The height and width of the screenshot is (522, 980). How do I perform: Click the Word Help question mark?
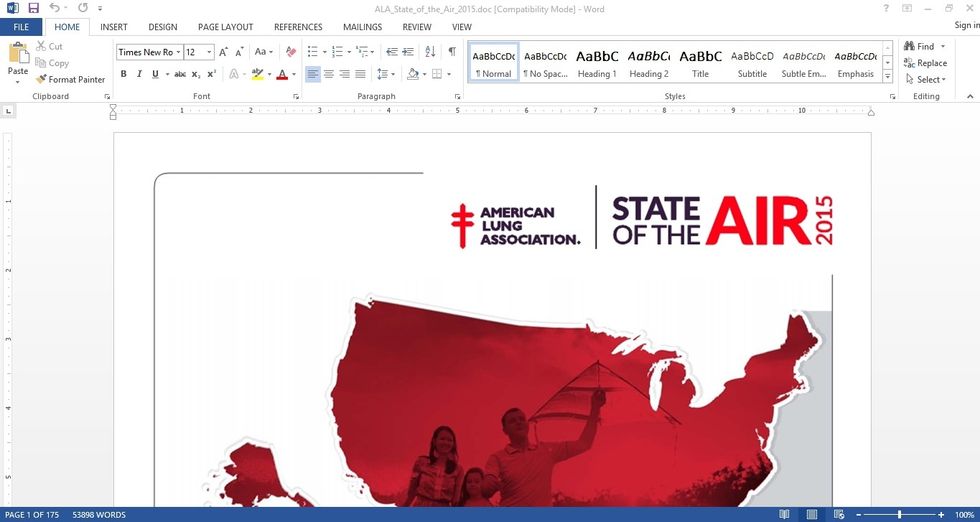[886, 8]
